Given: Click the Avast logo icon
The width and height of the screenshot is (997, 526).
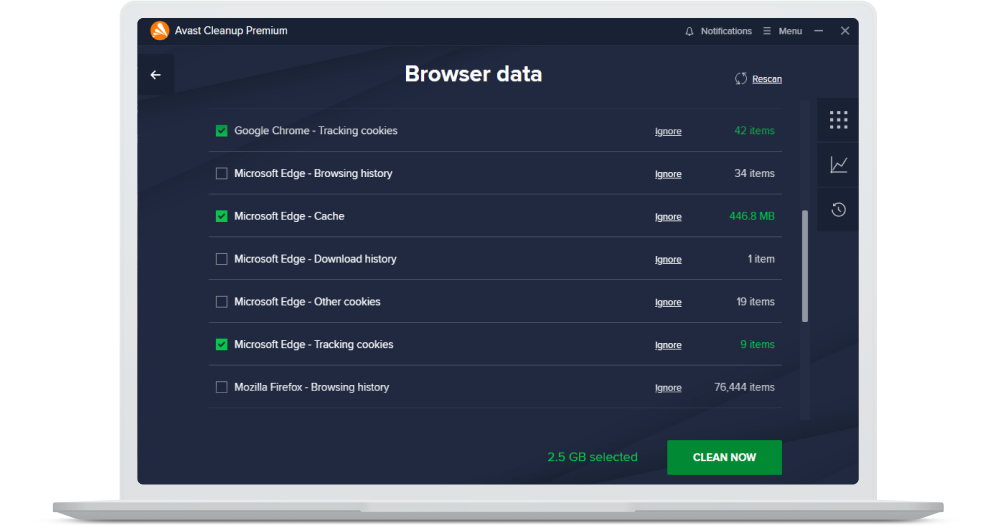Looking at the screenshot, I should click(160, 31).
